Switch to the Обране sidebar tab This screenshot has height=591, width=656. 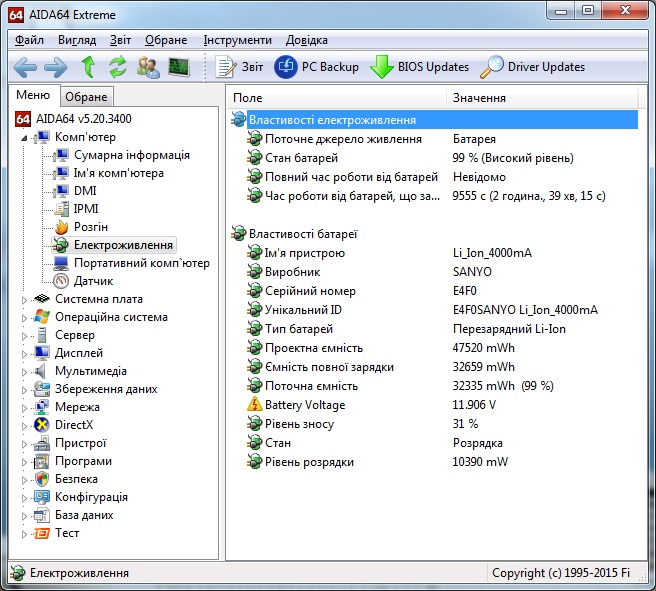point(87,97)
